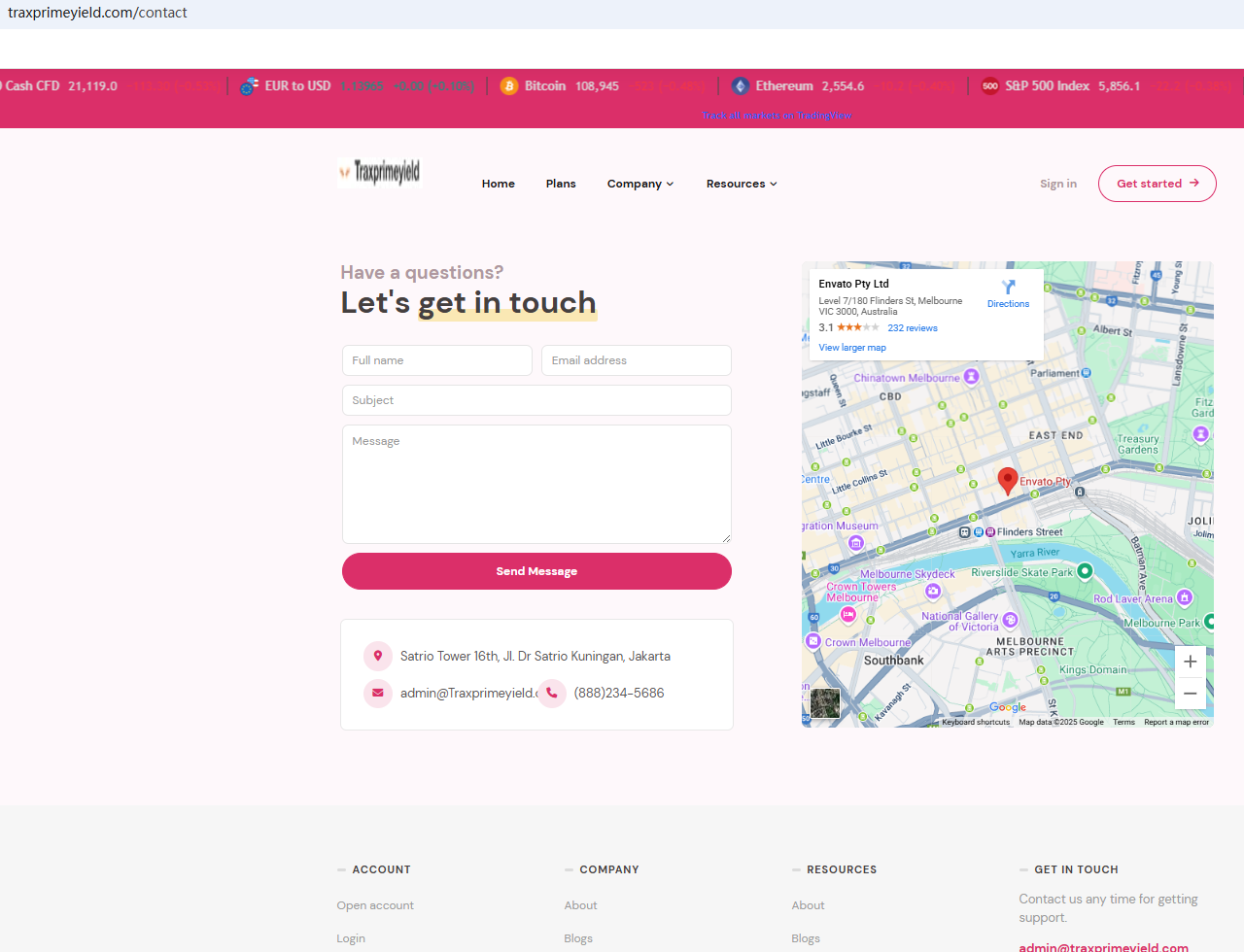Click the Get started button
Viewport: 1244px width, 952px height.
(1157, 184)
